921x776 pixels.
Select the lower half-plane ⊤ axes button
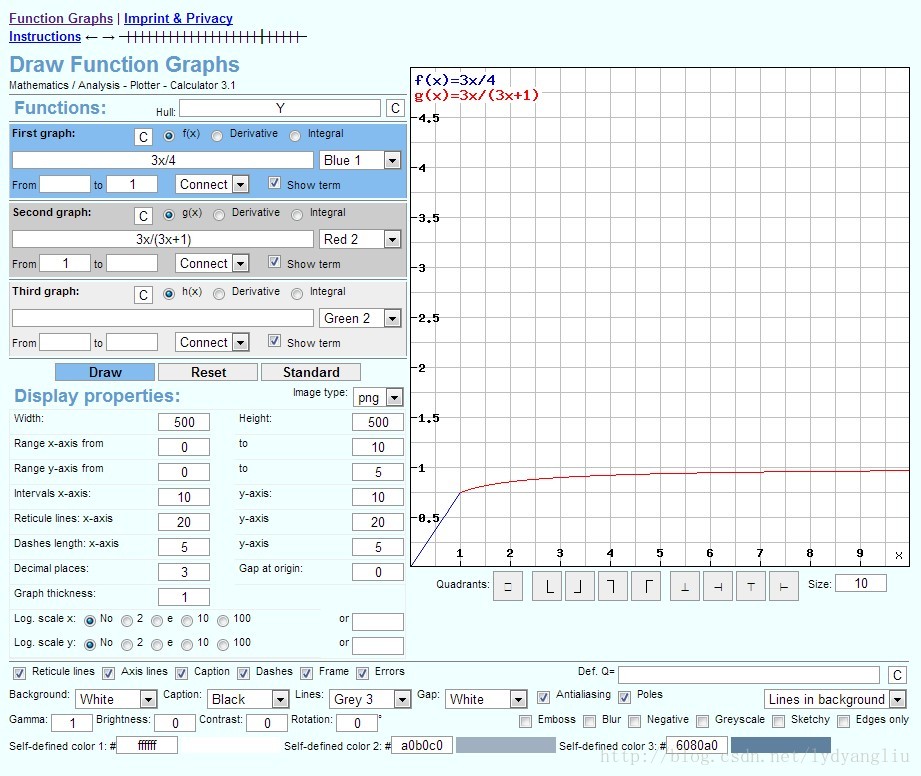(x=751, y=586)
